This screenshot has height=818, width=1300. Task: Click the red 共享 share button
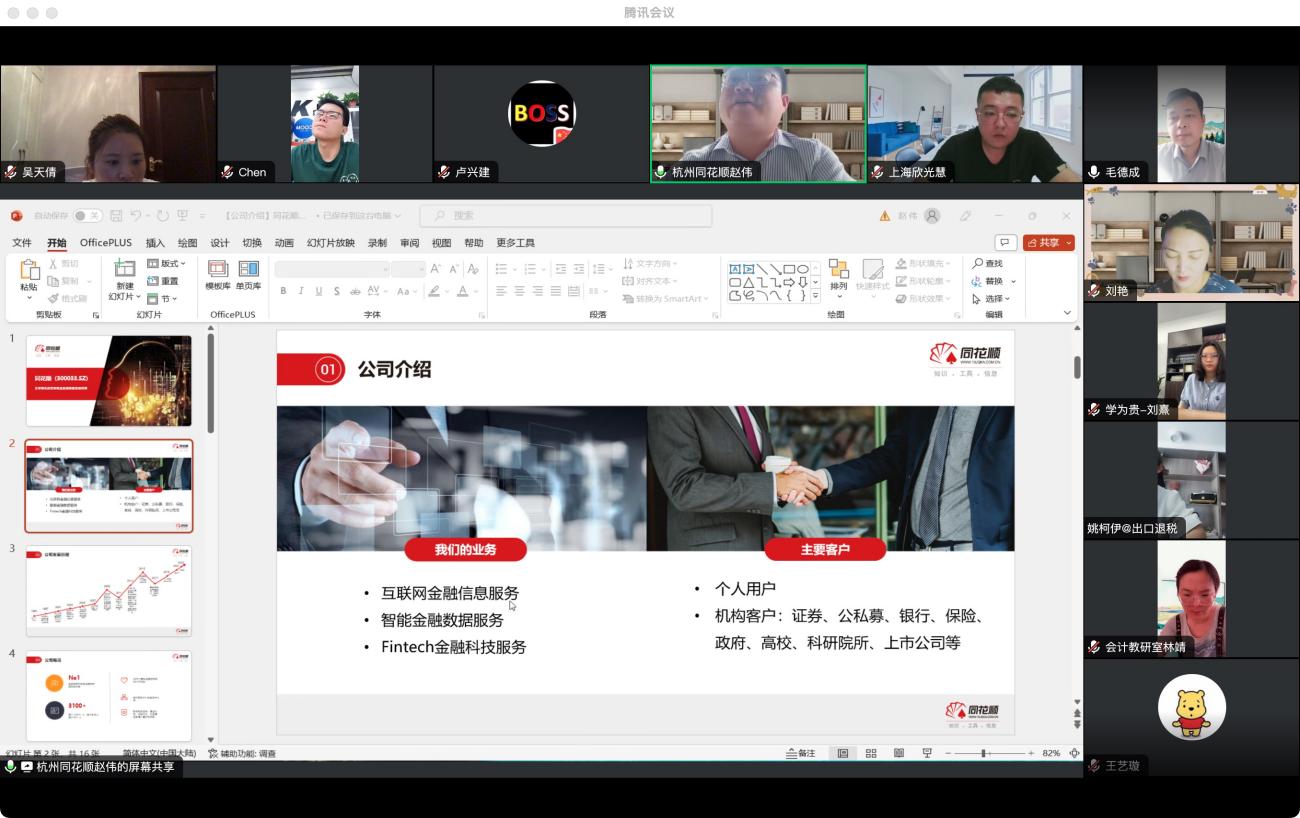tap(1048, 243)
